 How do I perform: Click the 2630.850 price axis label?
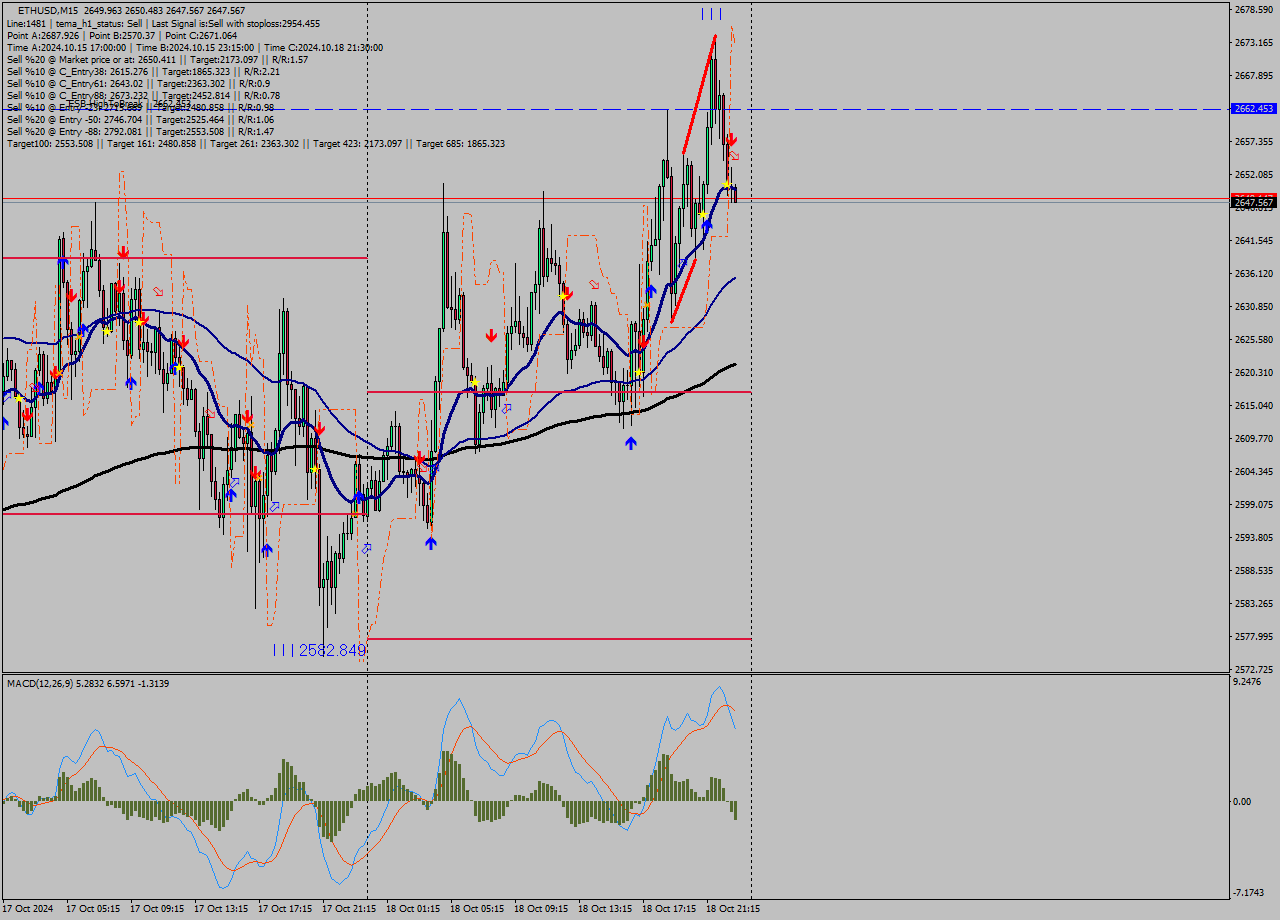tap(1254, 307)
